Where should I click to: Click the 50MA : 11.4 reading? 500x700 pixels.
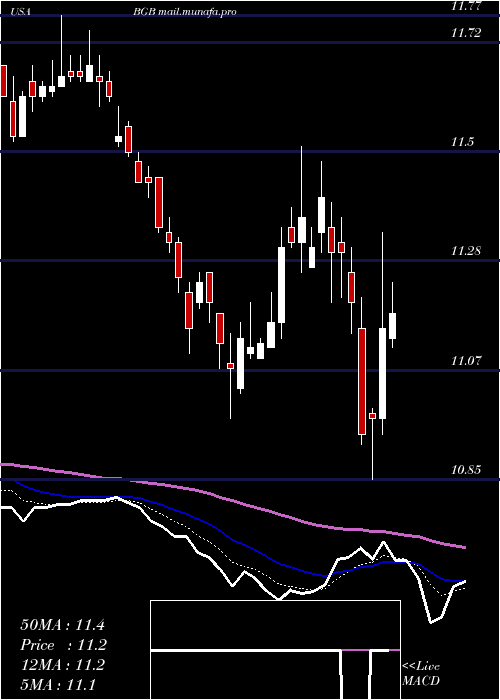62,625
